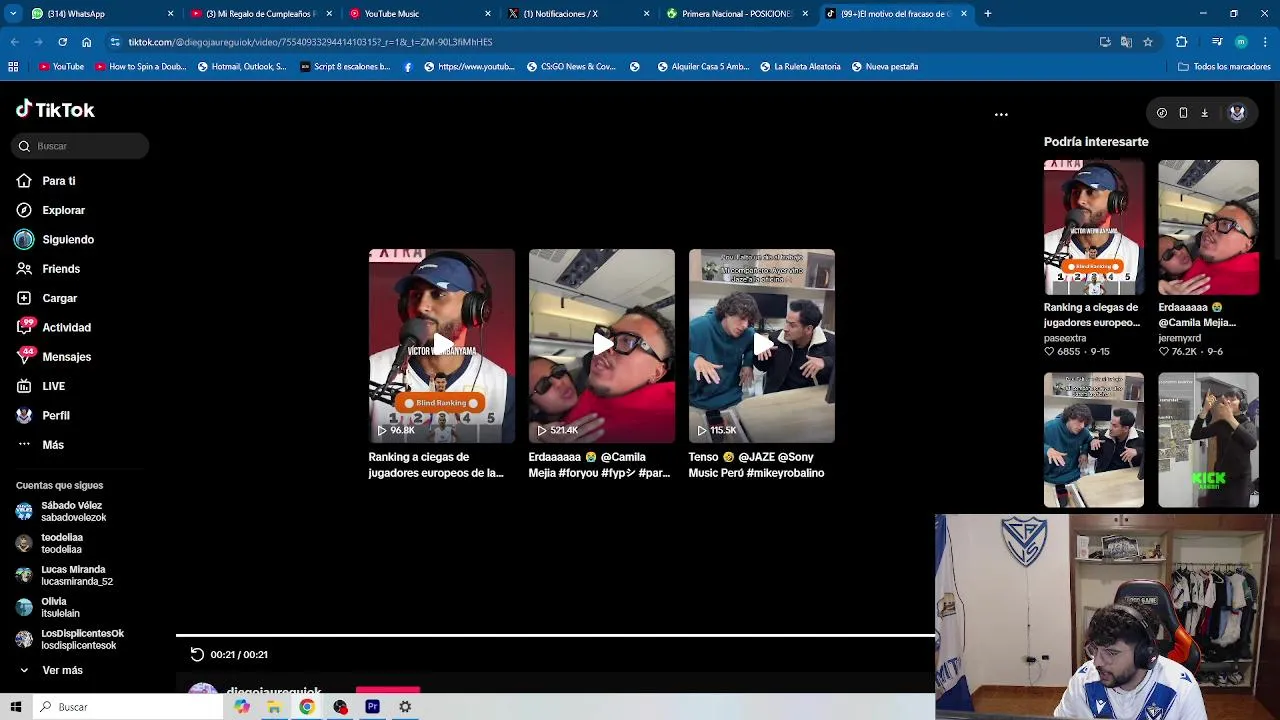Open File Explorer from the taskbar

pyautogui.click(x=274, y=707)
